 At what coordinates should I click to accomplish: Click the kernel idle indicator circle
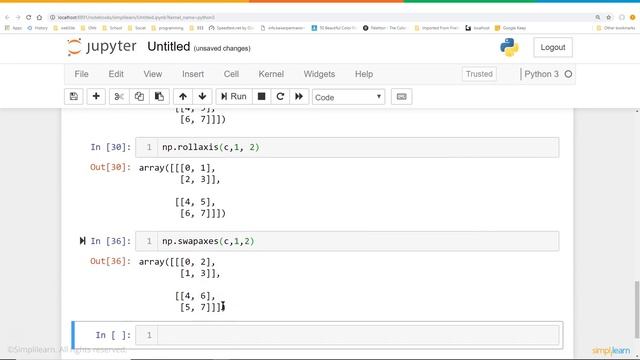[568, 74]
